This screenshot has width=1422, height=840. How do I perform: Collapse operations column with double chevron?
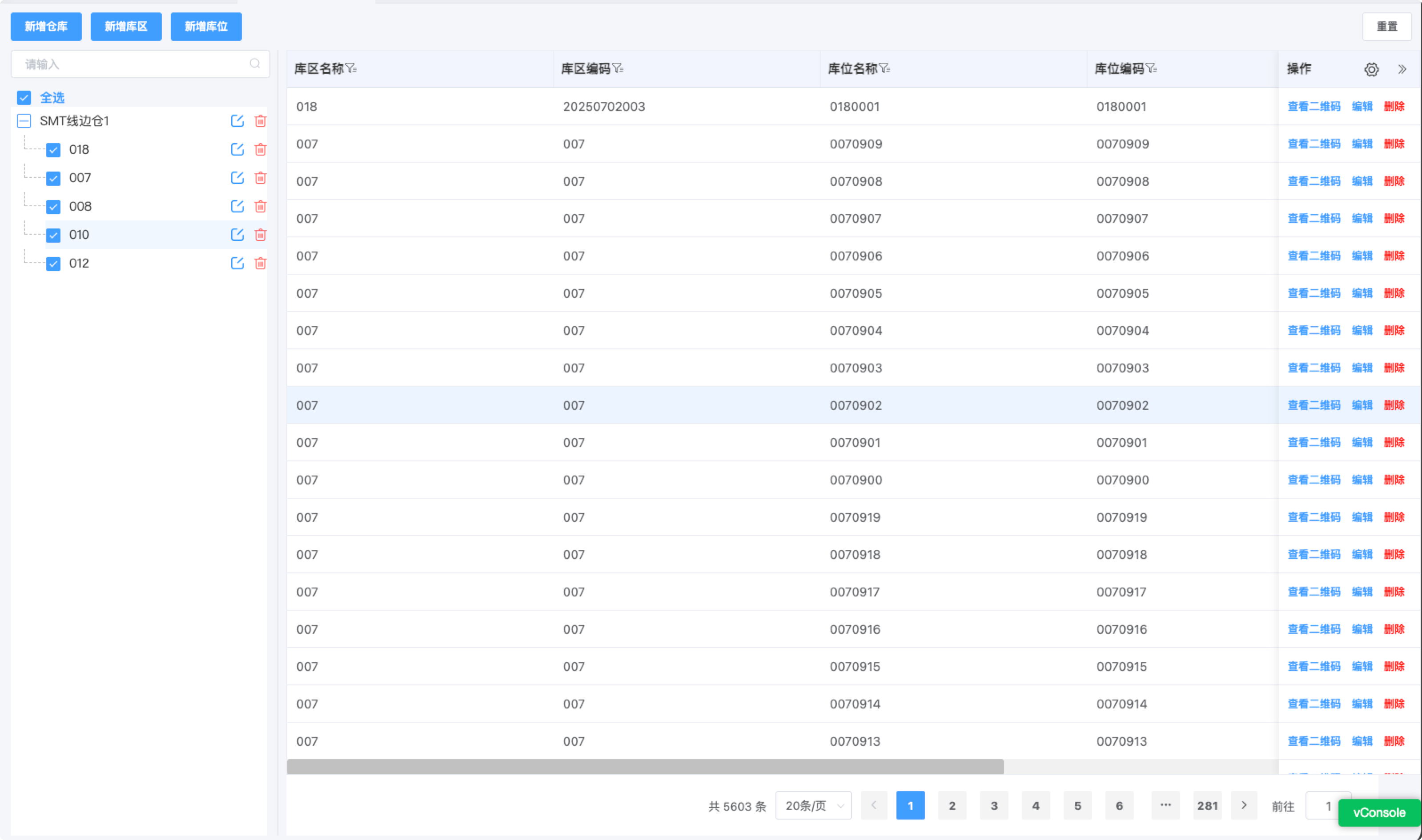pos(1402,69)
